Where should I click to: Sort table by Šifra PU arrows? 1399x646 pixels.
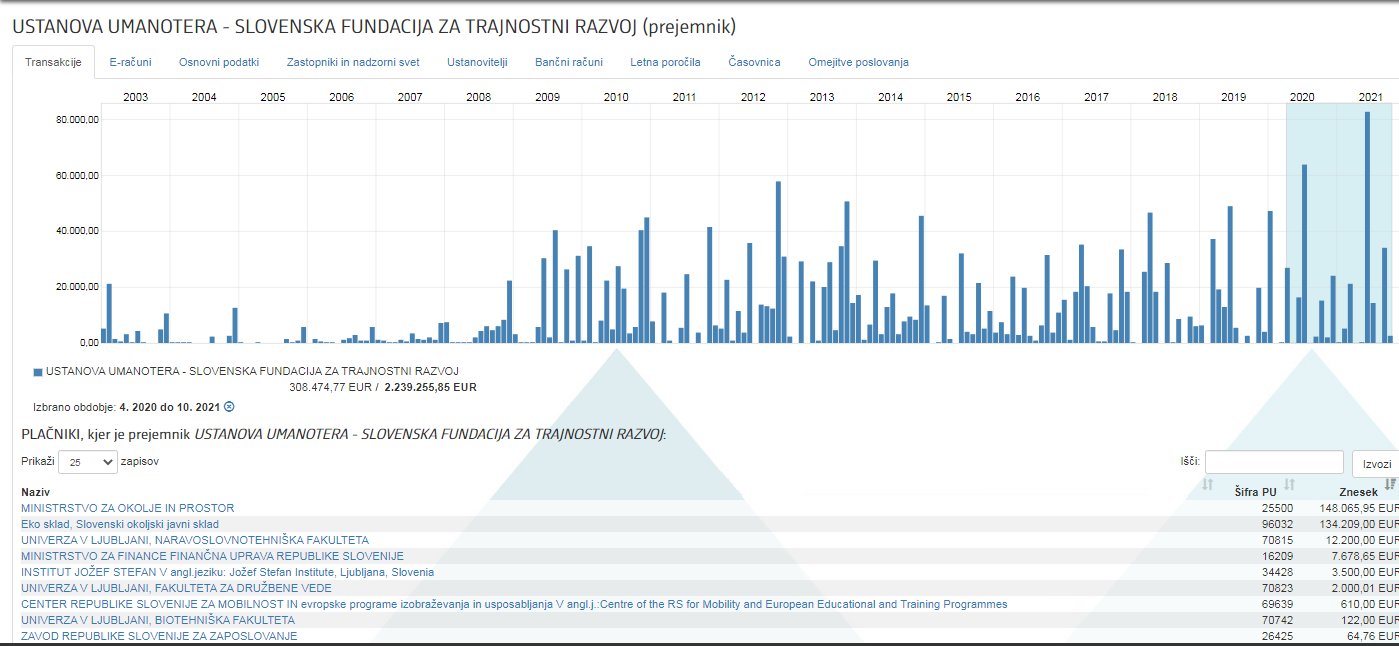tap(1289, 485)
